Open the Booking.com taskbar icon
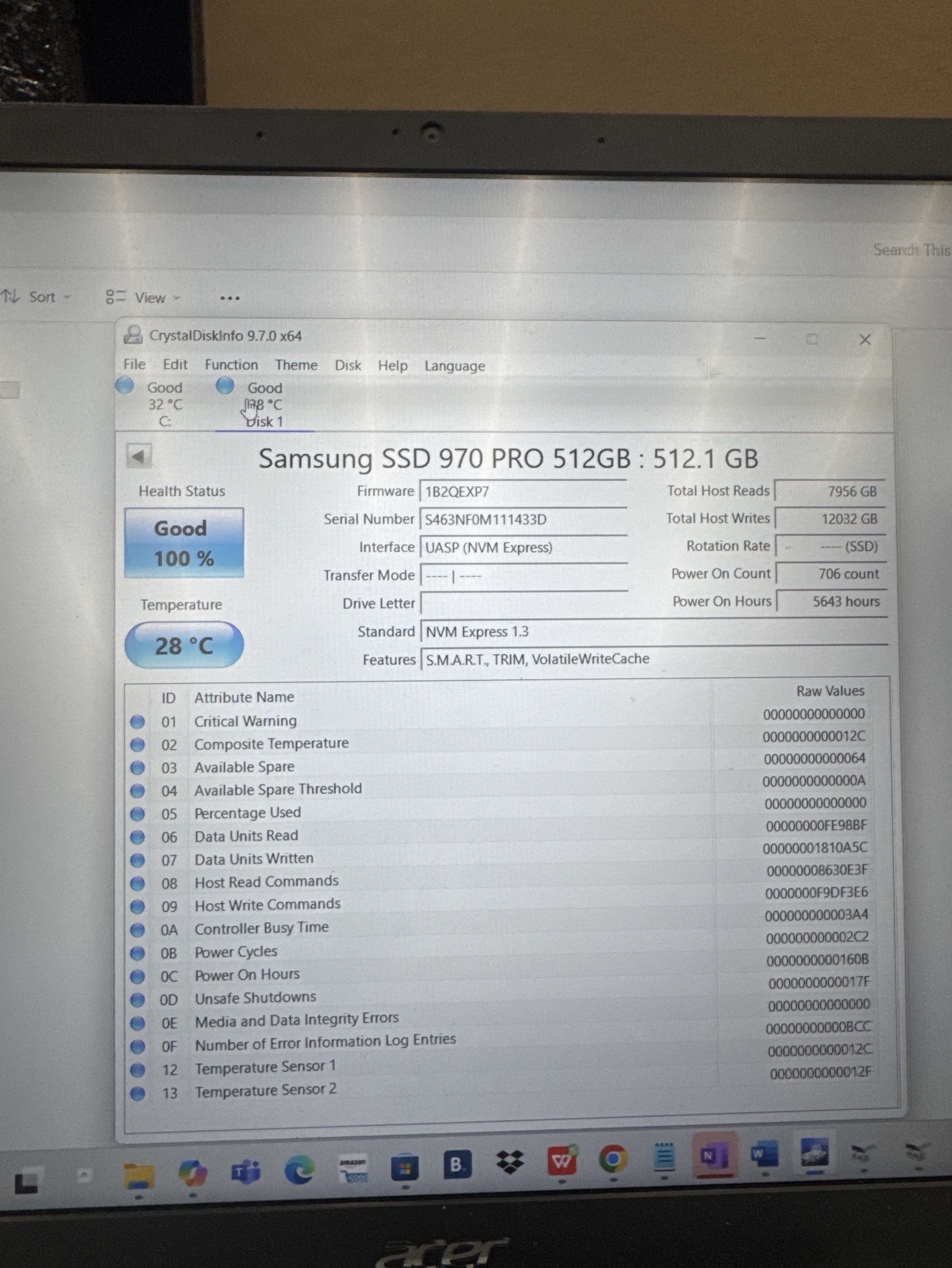952x1268 pixels. point(457,1164)
